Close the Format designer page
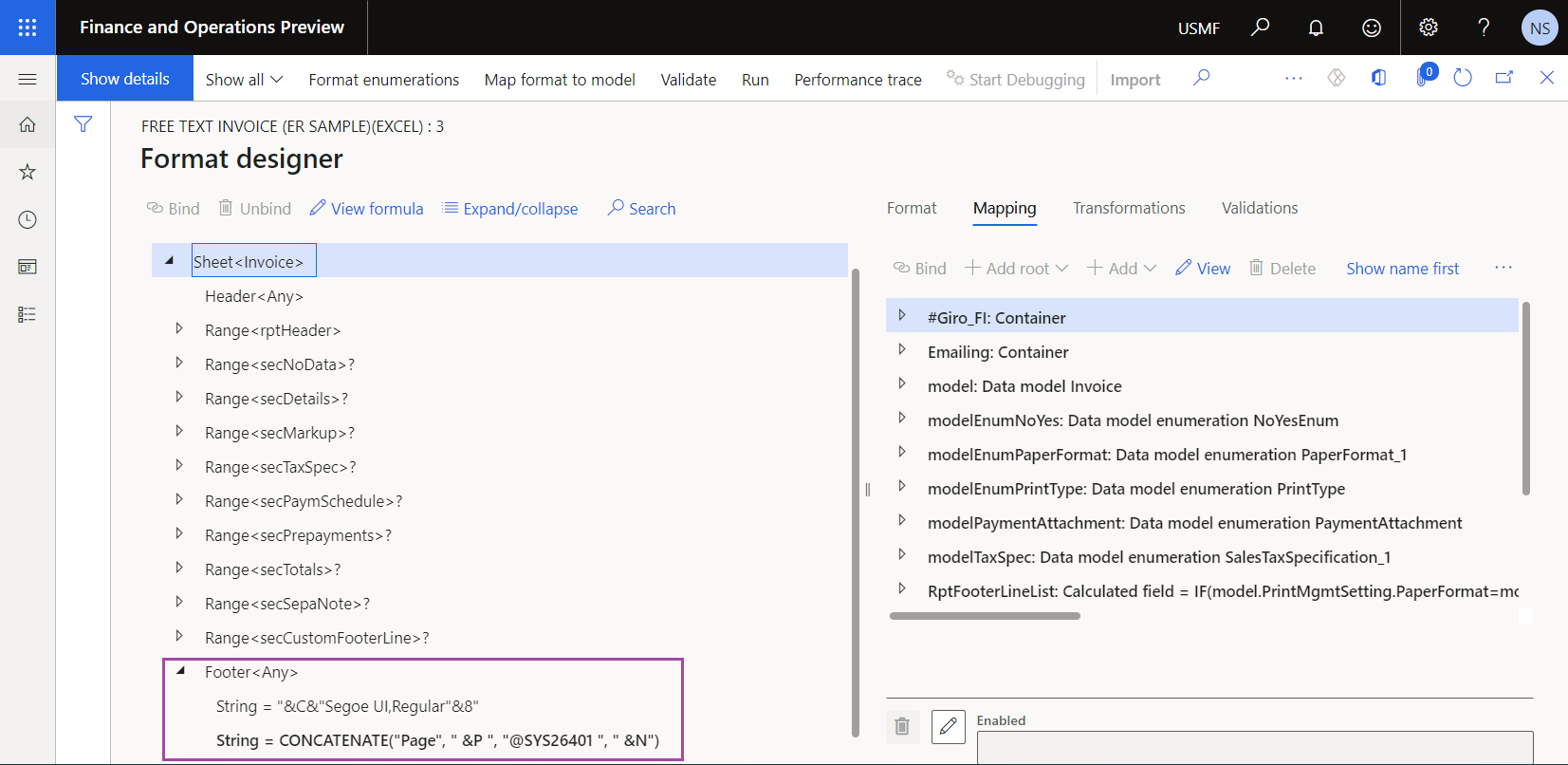 pos(1547,78)
